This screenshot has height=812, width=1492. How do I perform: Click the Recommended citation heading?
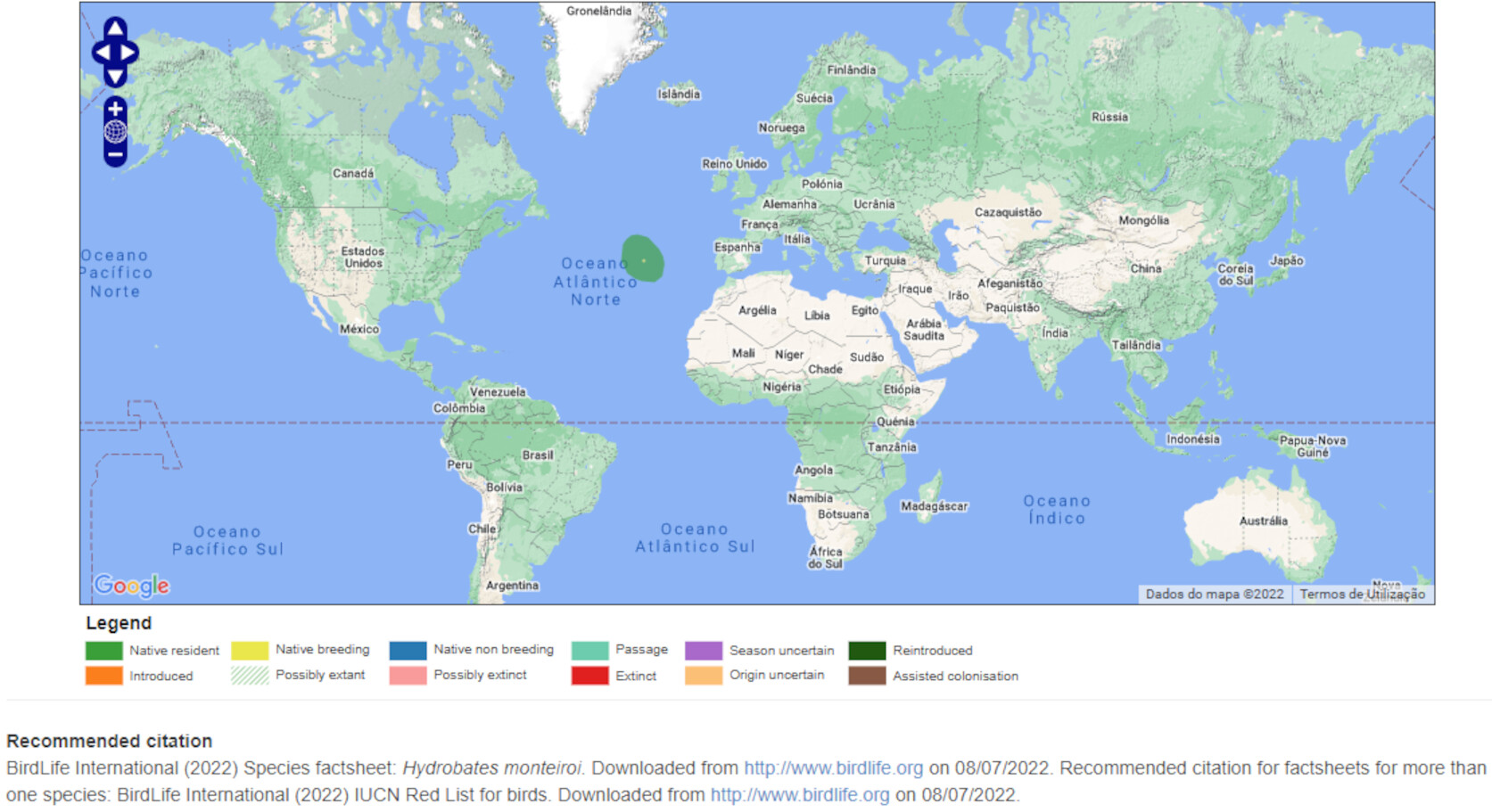110,741
